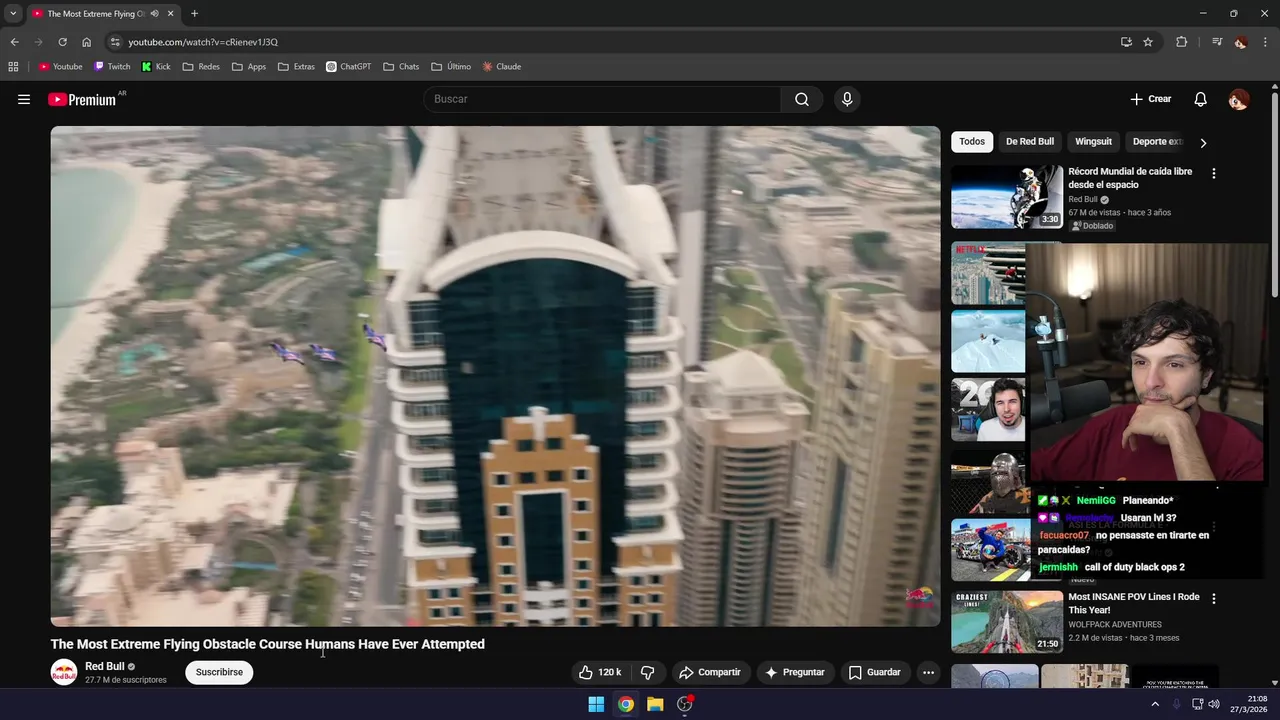Click the search magnifier button
This screenshot has height=720, width=1280.
(802, 99)
